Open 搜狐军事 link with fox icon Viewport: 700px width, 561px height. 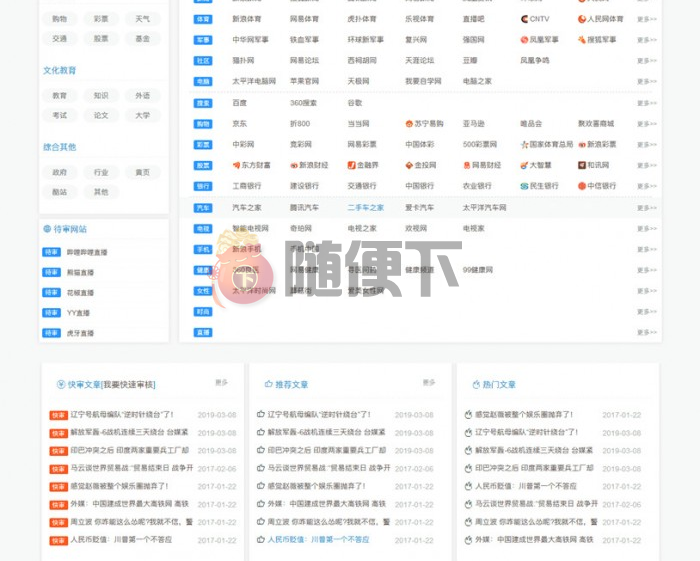click(597, 40)
